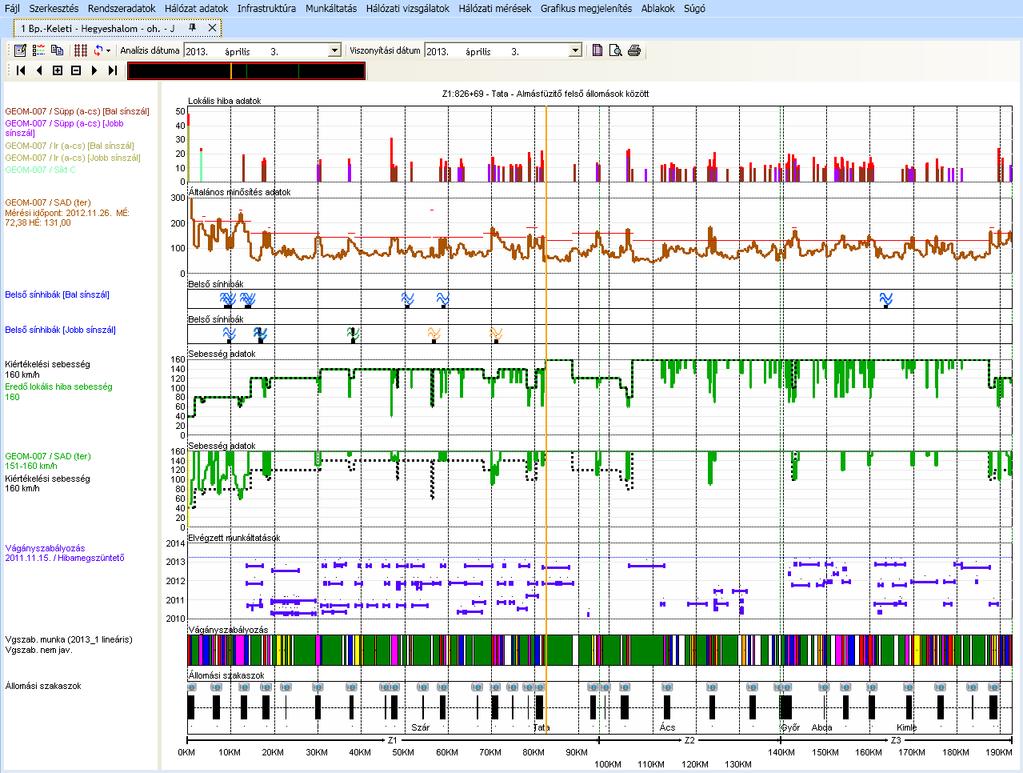Pin the Bp.-Keleti - Hegyeshalom tab
Image resolution: width=1023 pixels, height=773 pixels.
pyautogui.click(x=192, y=28)
